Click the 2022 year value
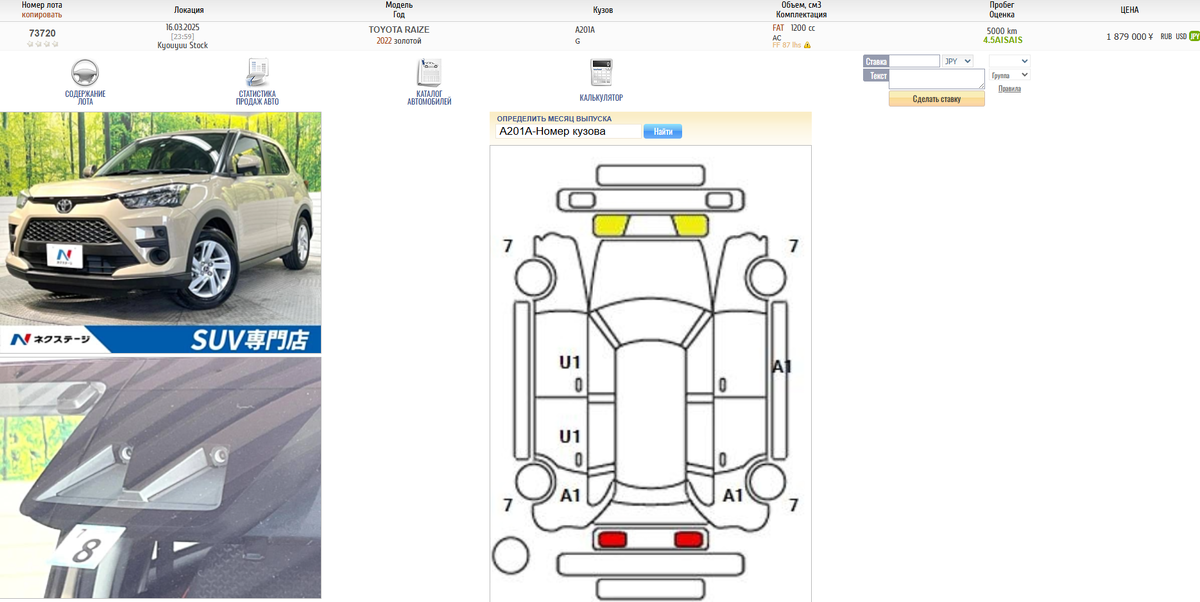 click(x=385, y=41)
